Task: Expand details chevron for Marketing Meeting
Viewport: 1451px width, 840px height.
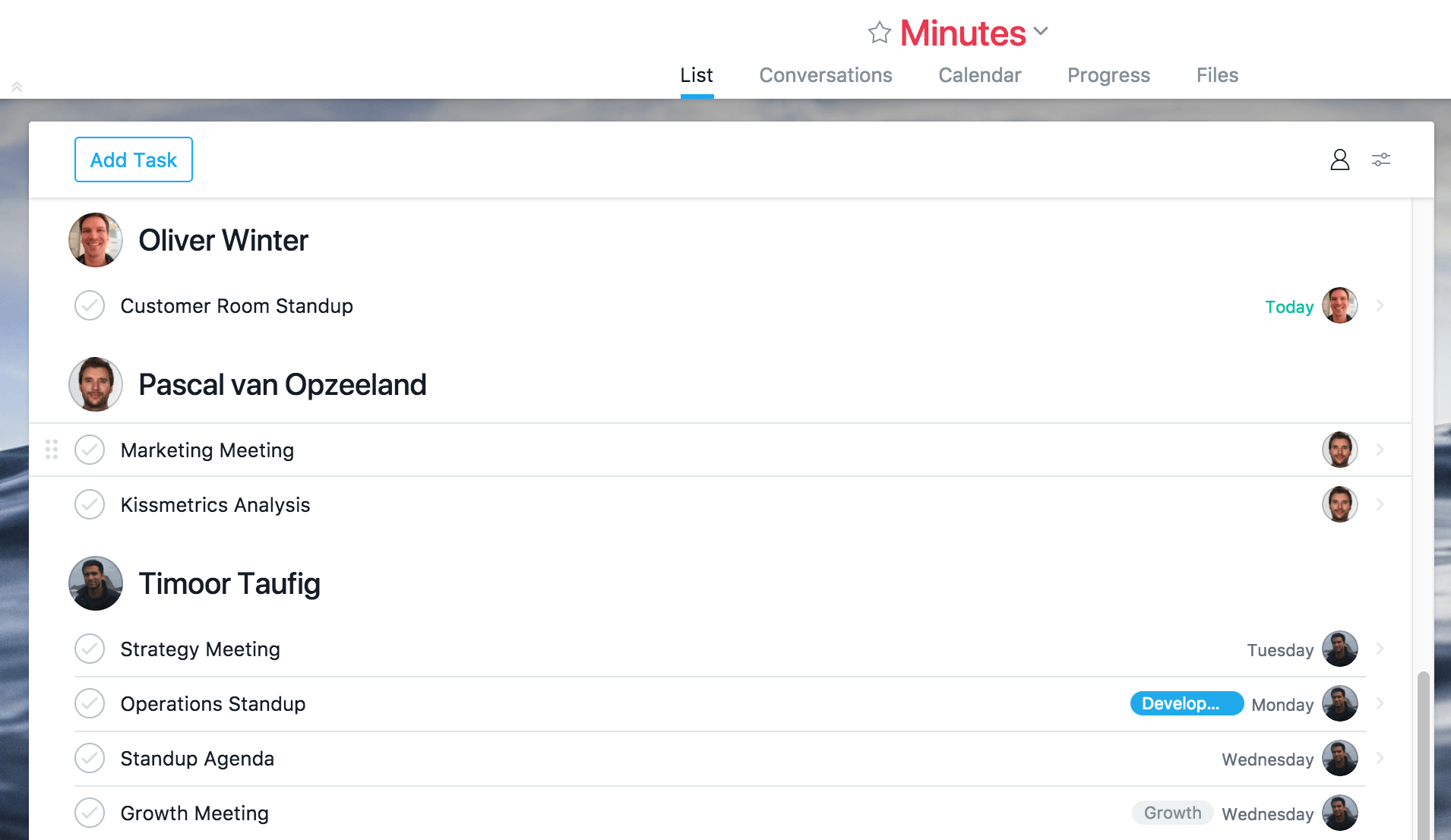Action: click(1380, 450)
